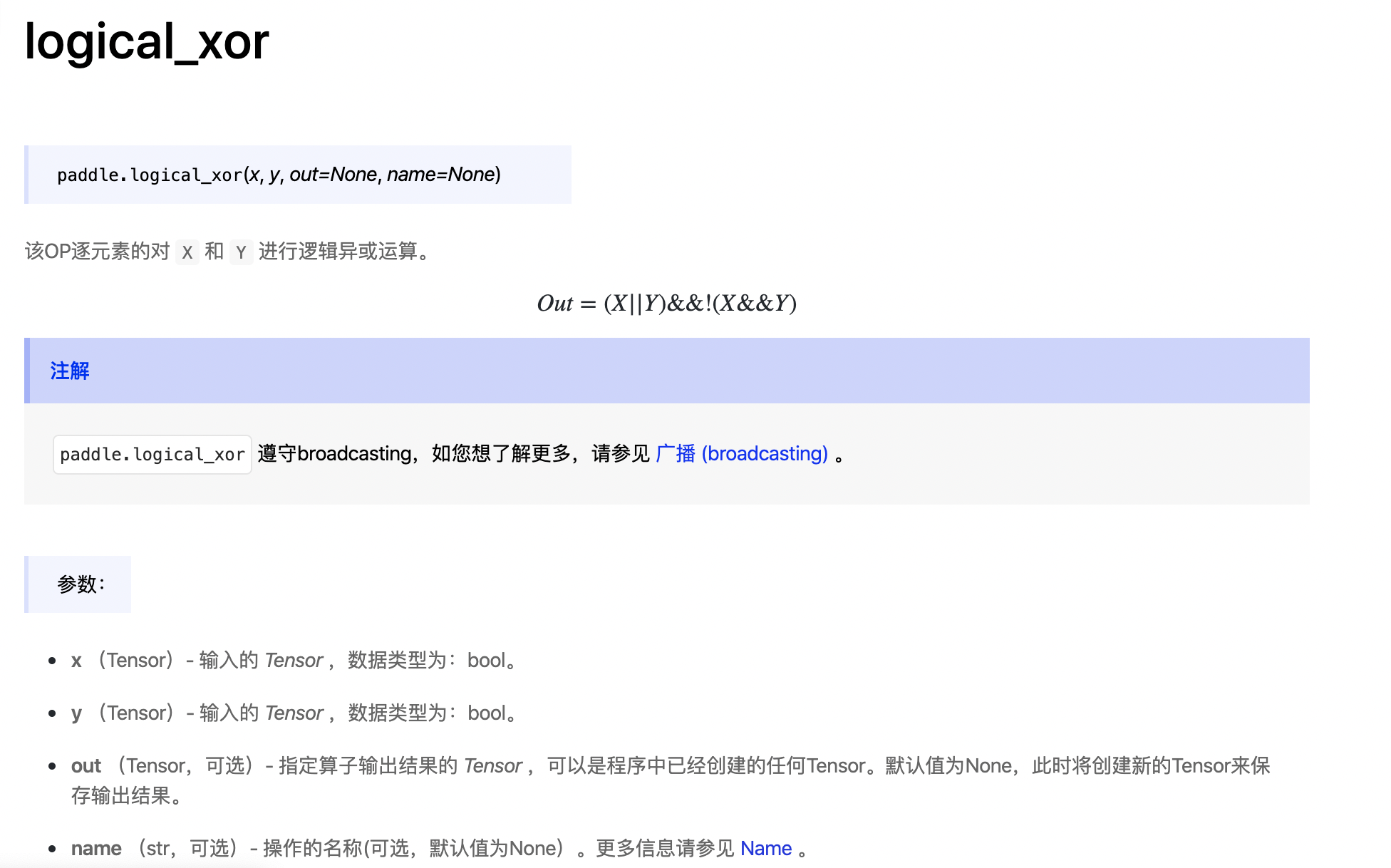Click the paddle.logical_xor function signature
The image size is (1391, 868).
(279, 175)
